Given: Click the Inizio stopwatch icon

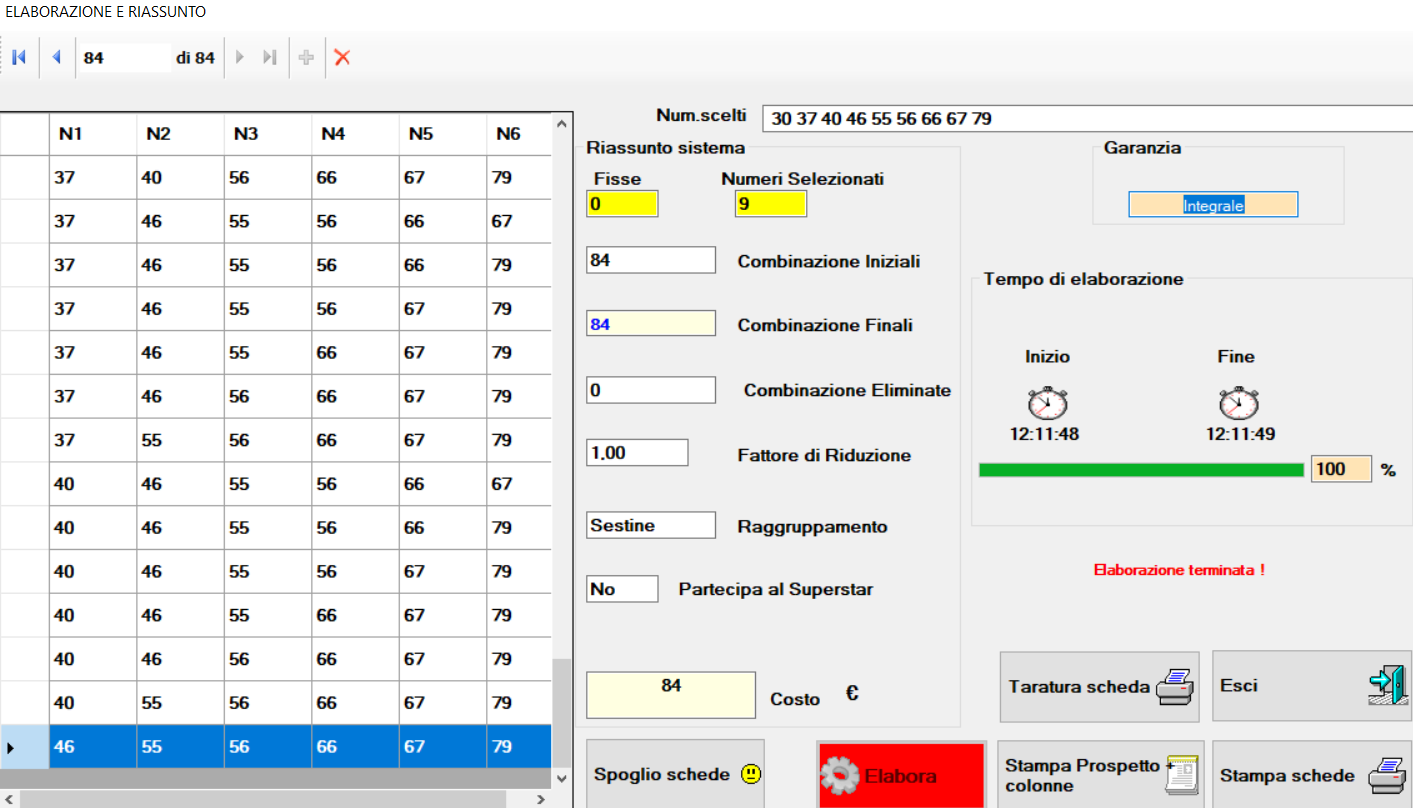Looking at the screenshot, I should (1047, 402).
